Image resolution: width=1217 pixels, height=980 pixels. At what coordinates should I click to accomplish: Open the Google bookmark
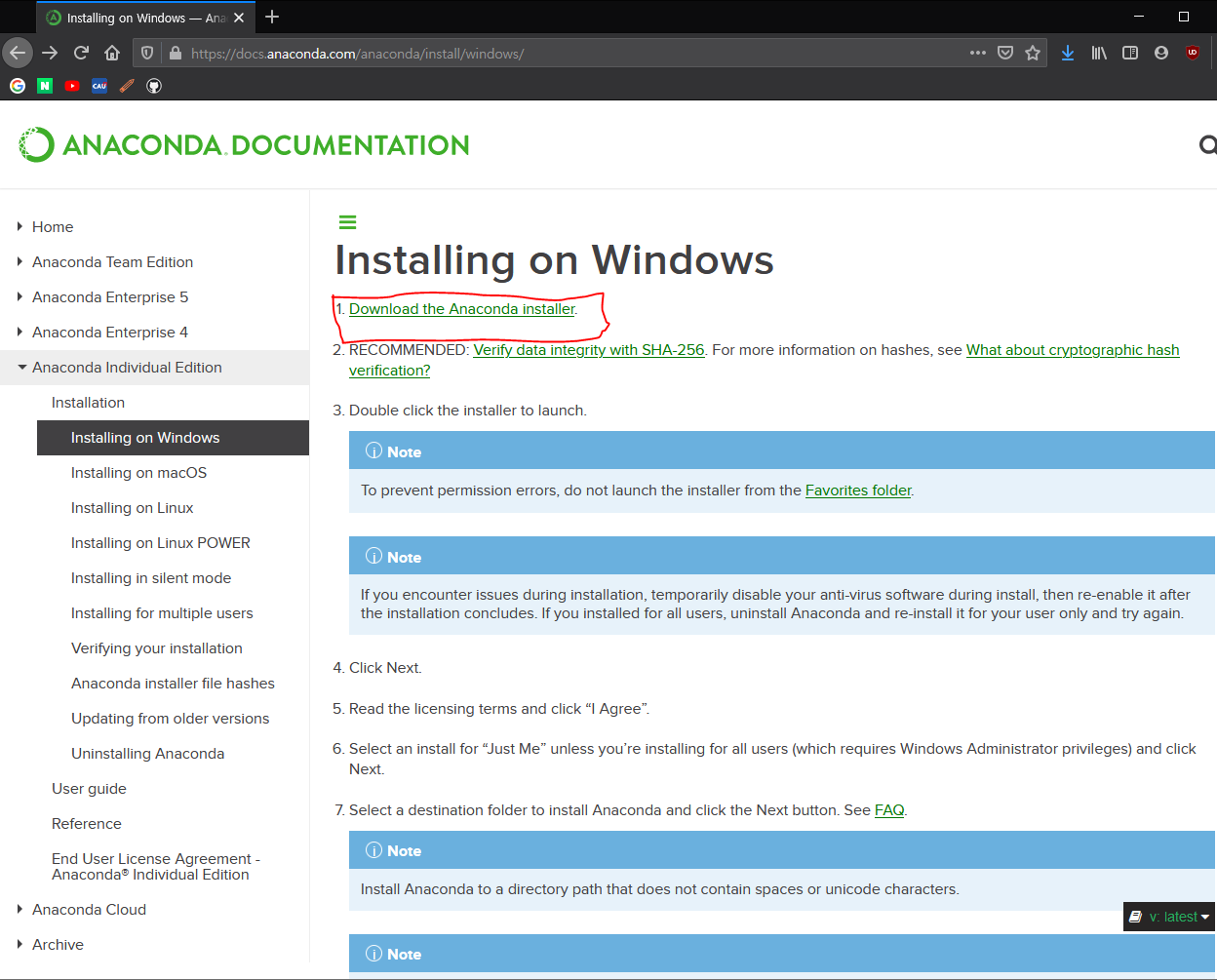(x=18, y=86)
